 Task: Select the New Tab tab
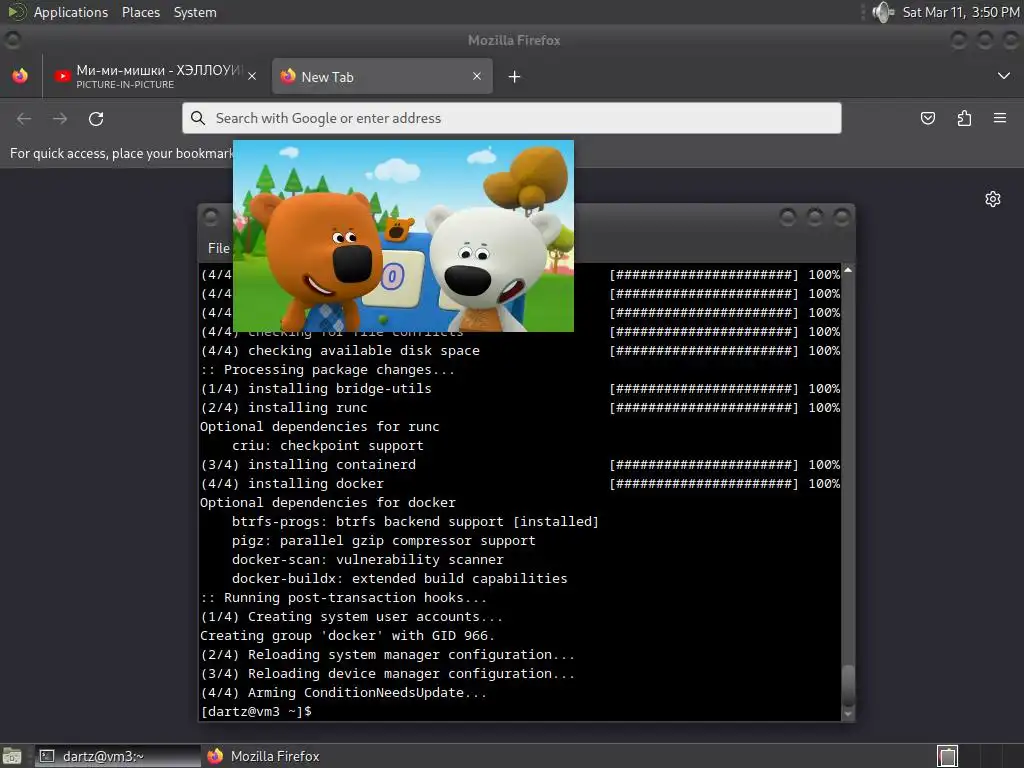tap(382, 76)
